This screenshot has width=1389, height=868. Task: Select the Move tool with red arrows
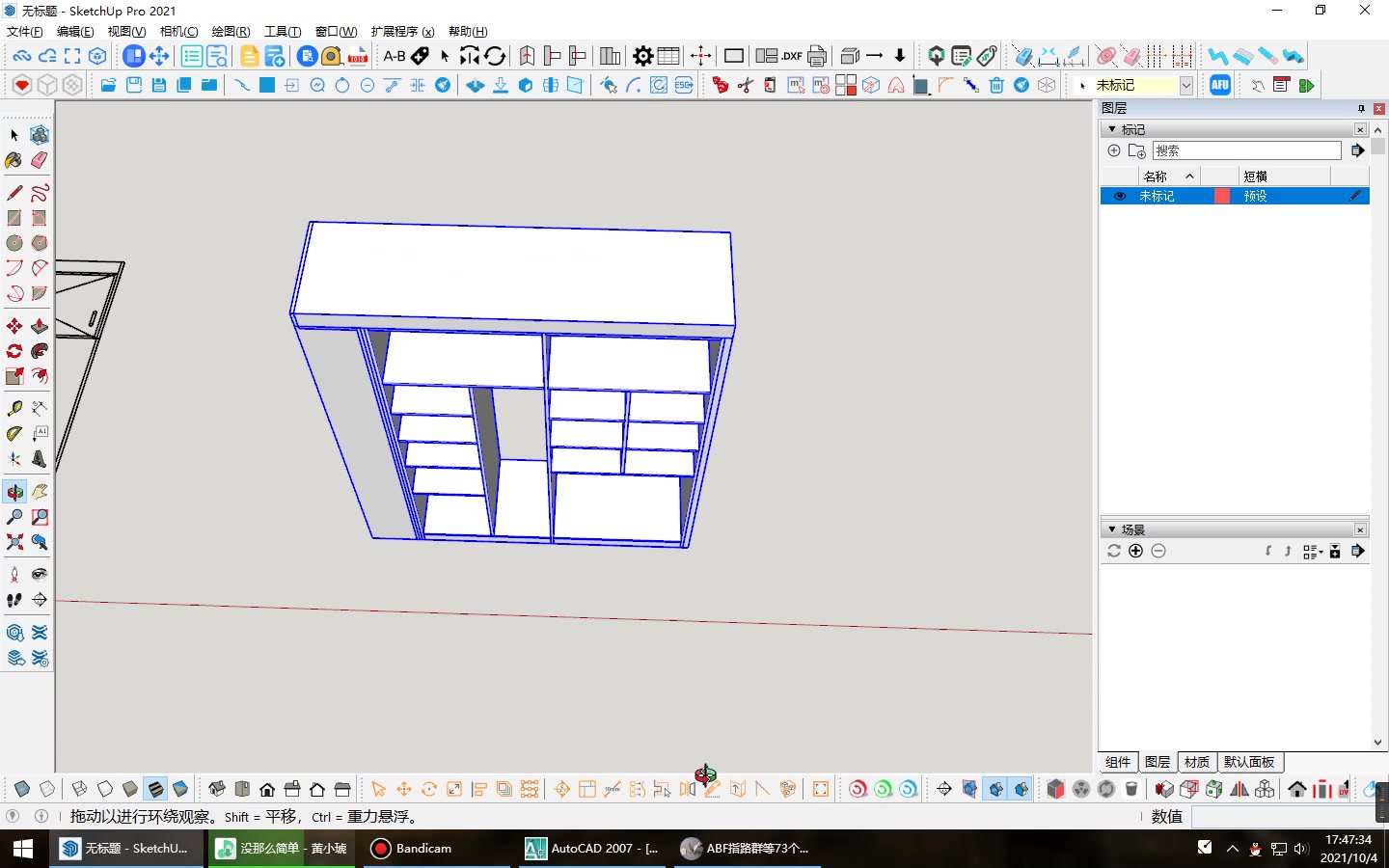click(14, 326)
